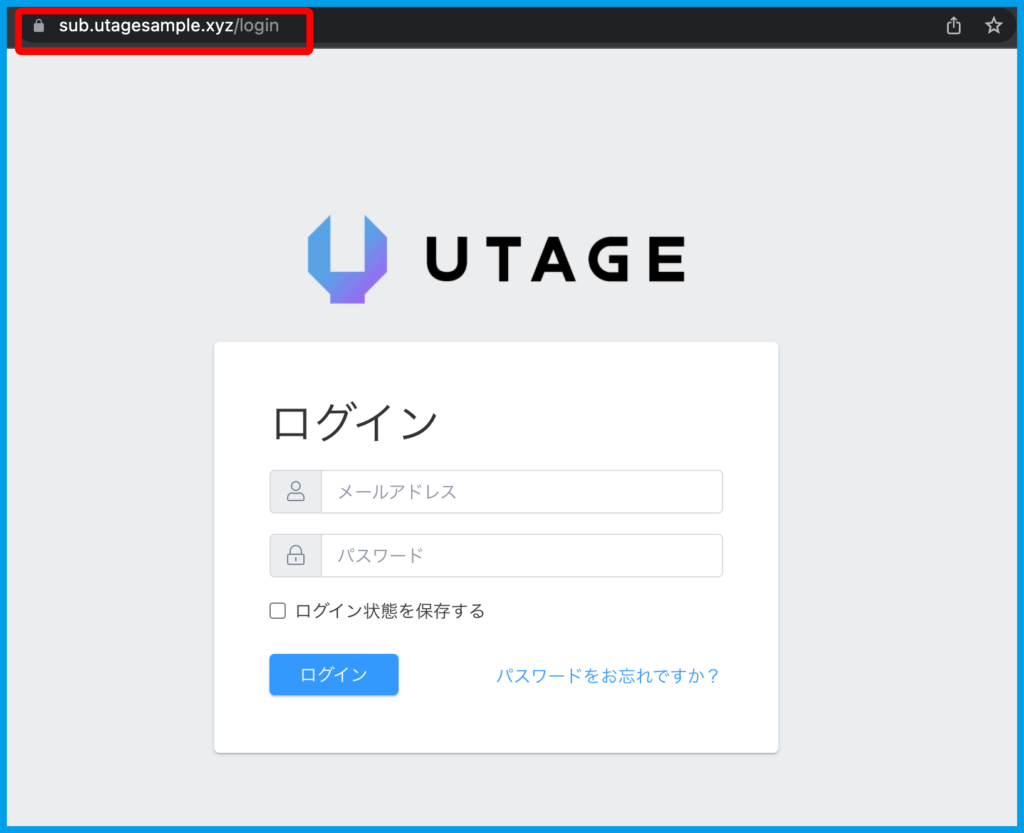Click the gray page background below the card
The height and width of the screenshot is (833, 1024).
[500, 790]
